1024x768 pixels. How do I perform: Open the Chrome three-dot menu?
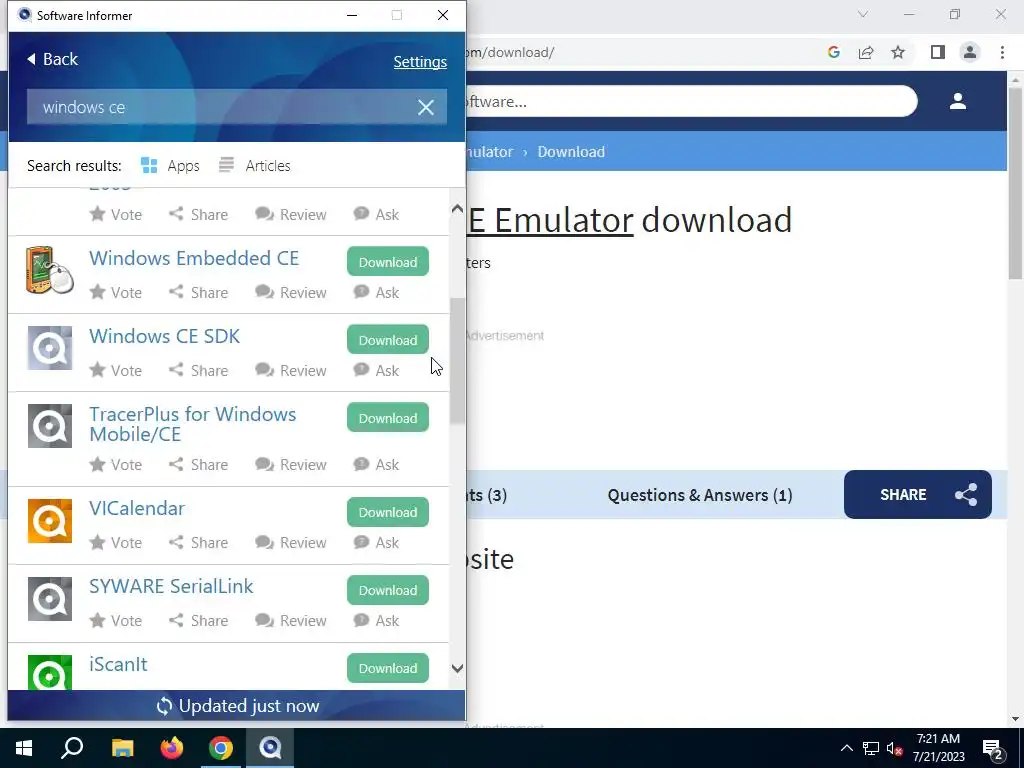coord(1002,52)
